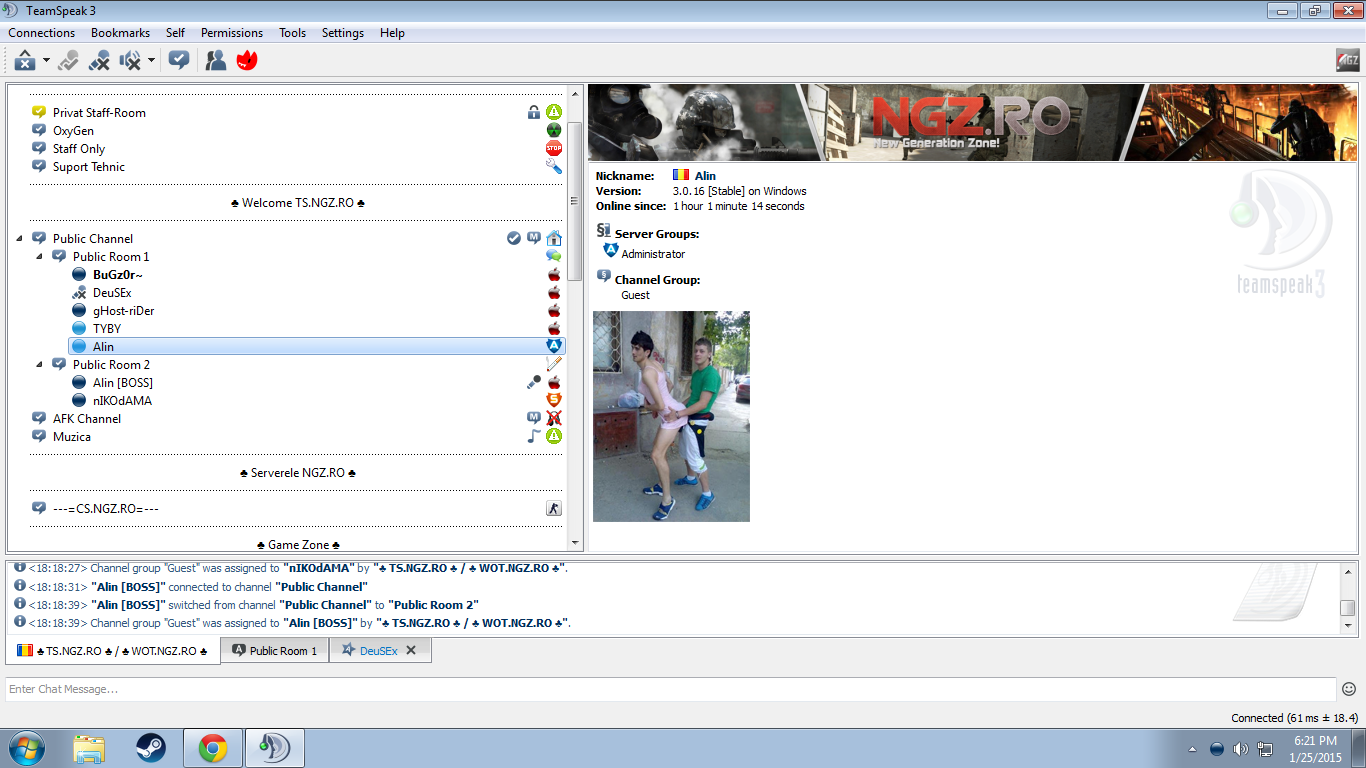The height and width of the screenshot is (768, 1366).
Task: Click the Away status toolbar icon
Action: tap(67, 61)
